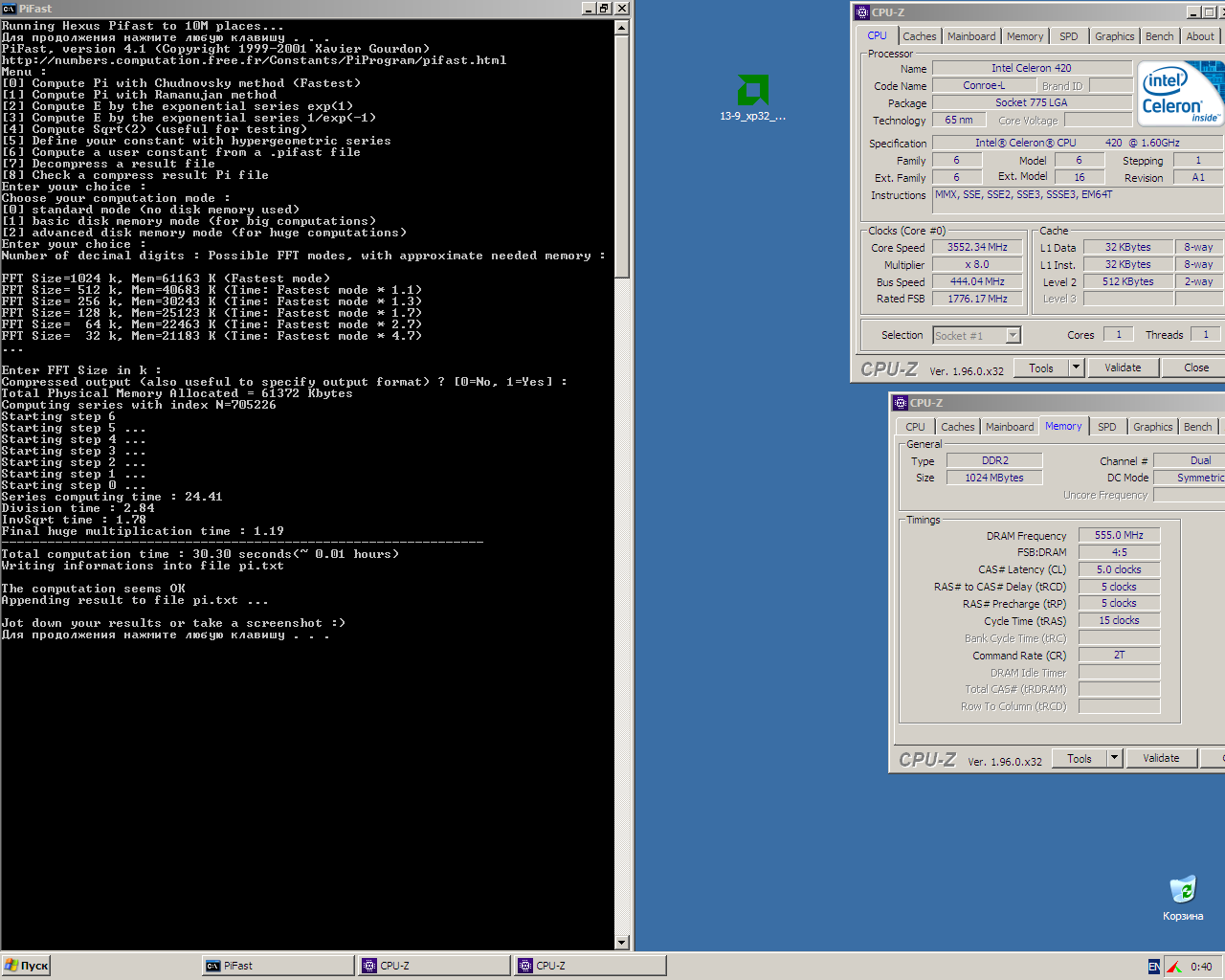Select CPU tab in top CPU-Z window
The width and height of the screenshot is (1225, 980).
(877, 35)
